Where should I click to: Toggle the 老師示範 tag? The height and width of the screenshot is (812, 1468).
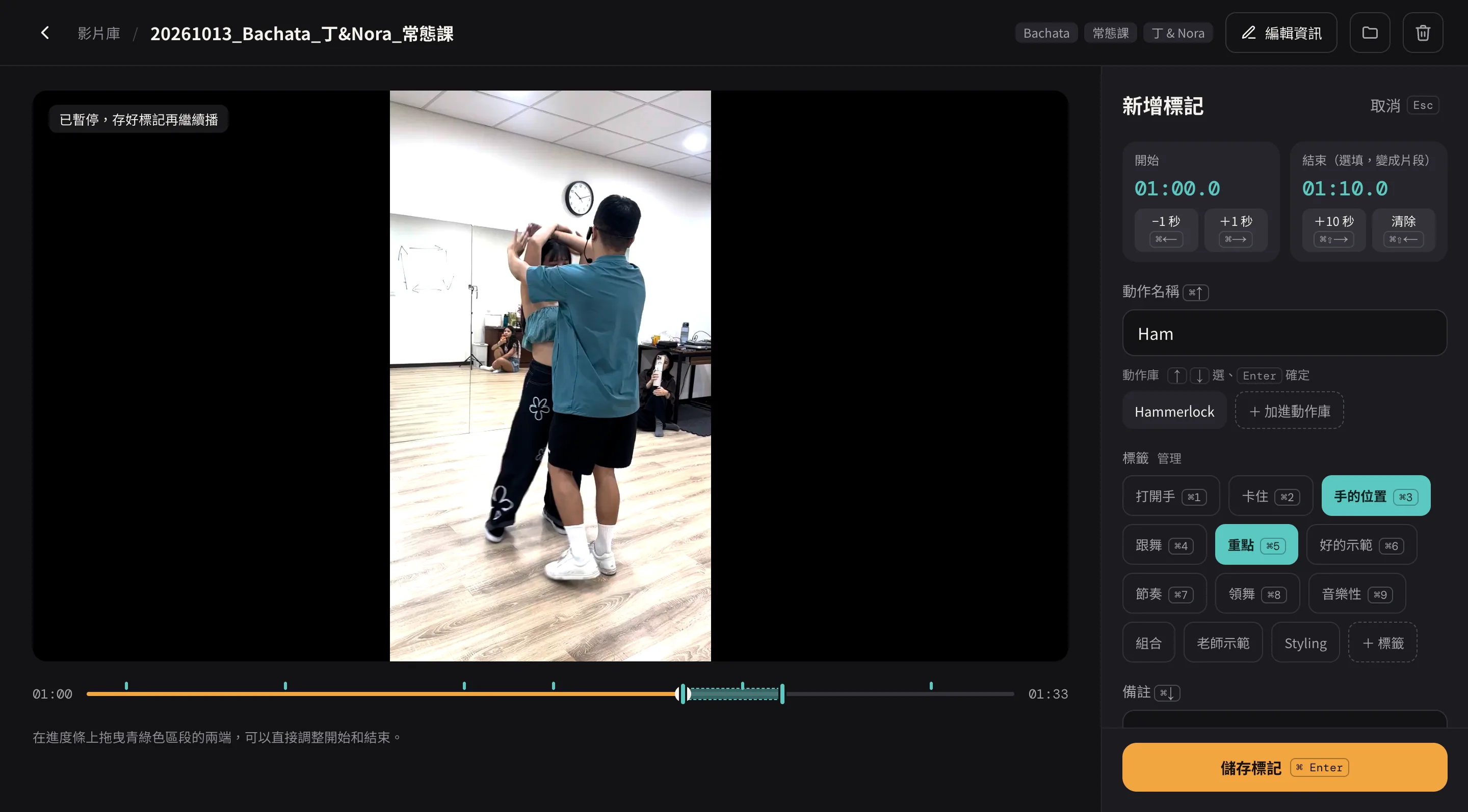[x=1222, y=643]
